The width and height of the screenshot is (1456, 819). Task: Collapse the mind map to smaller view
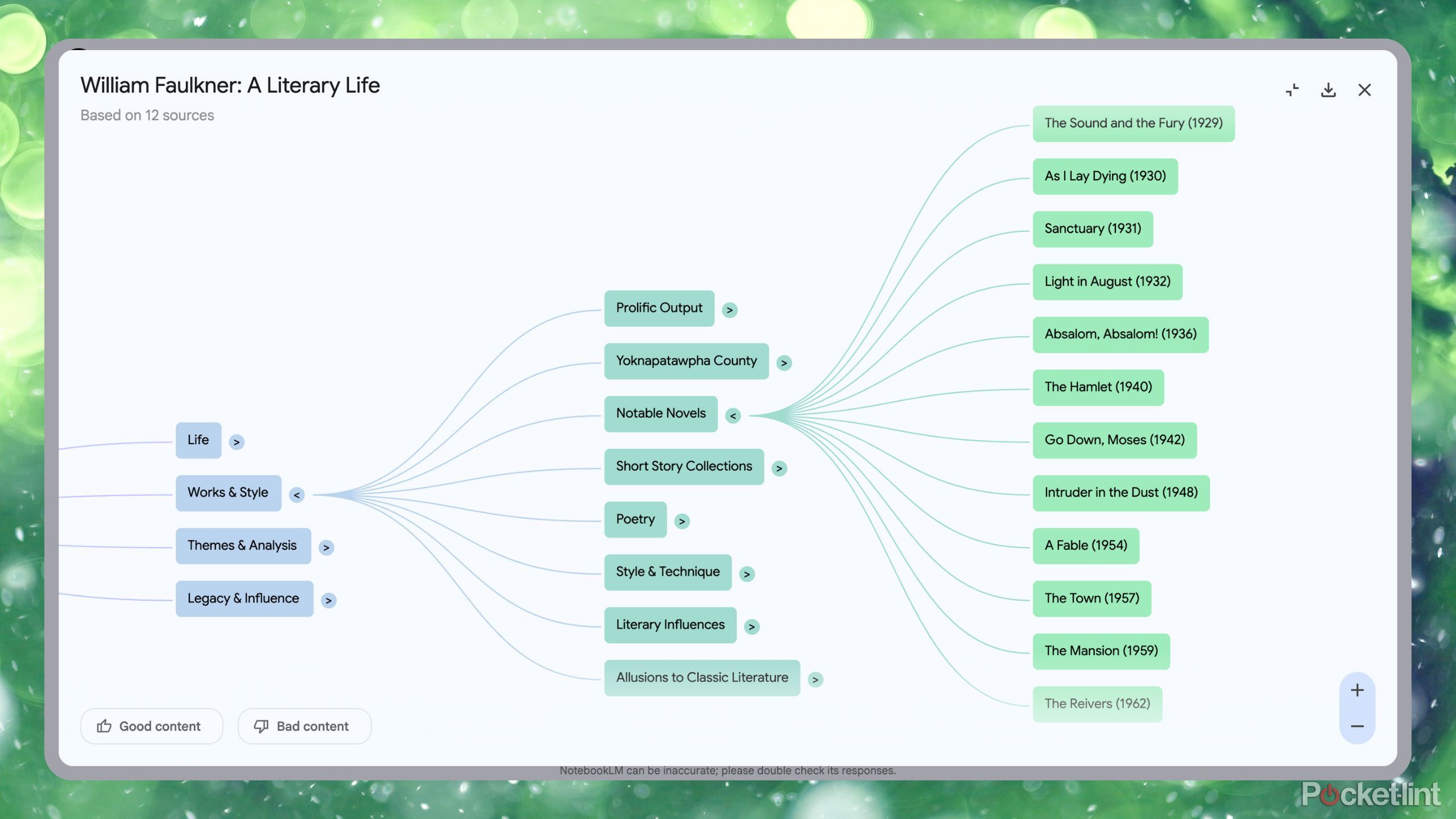[x=1292, y=90]
